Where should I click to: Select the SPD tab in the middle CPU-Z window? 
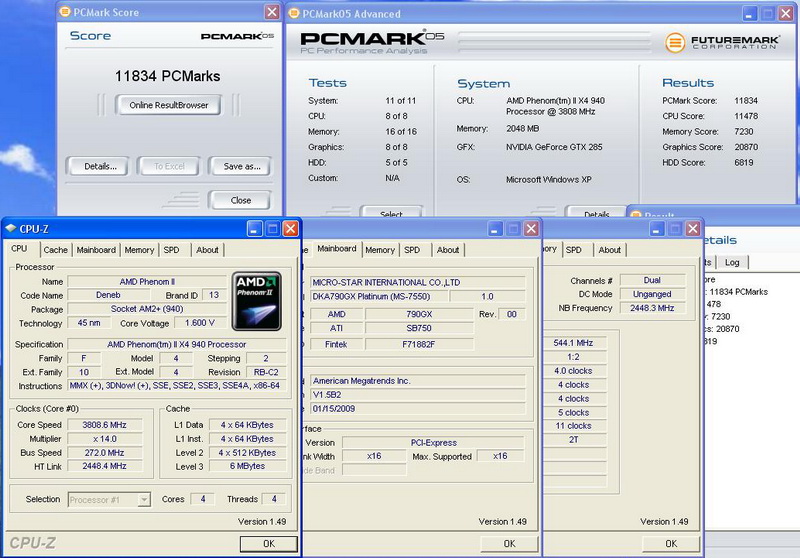tap(412, 250)
